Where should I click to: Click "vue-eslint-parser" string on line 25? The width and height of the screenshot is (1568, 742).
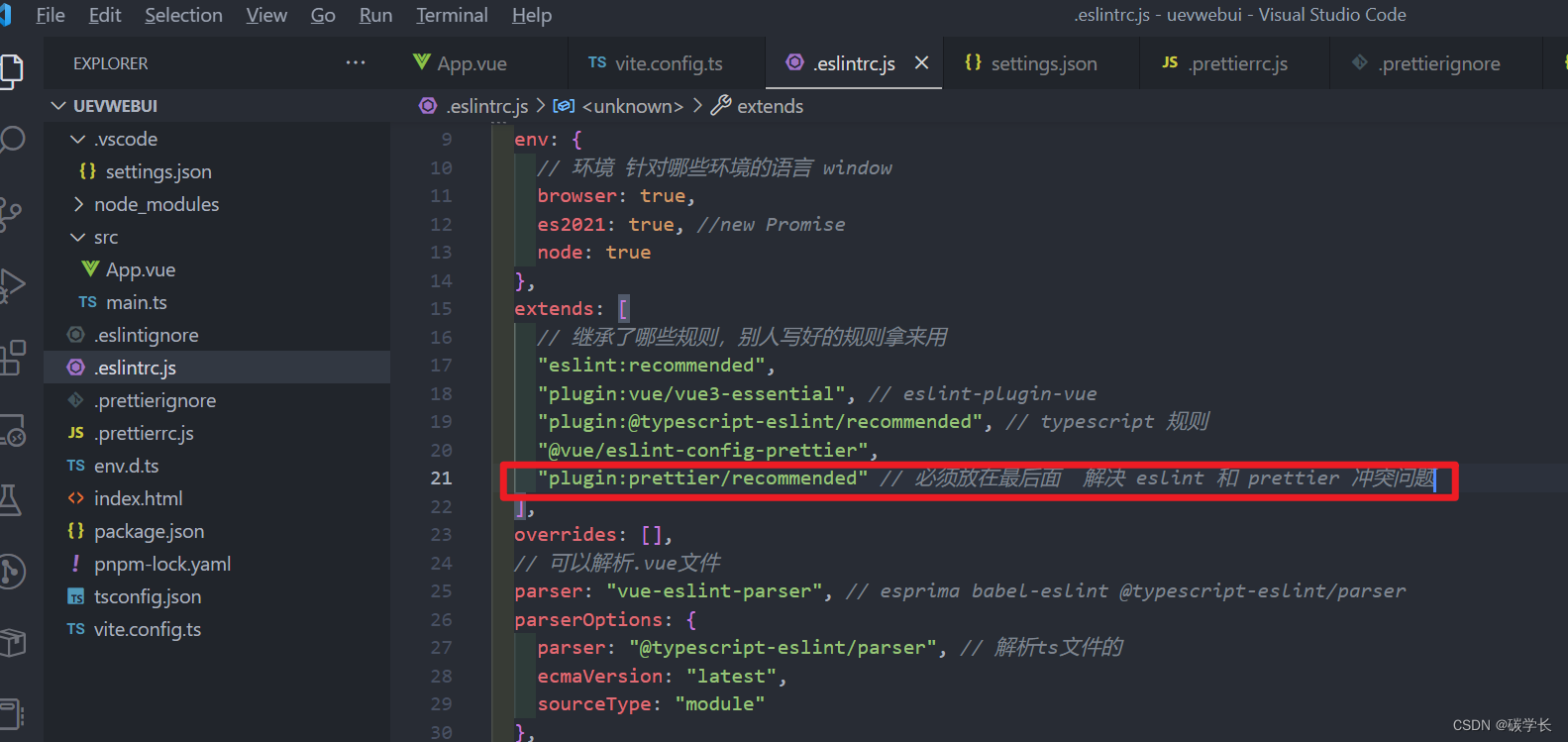click(714, 591)
